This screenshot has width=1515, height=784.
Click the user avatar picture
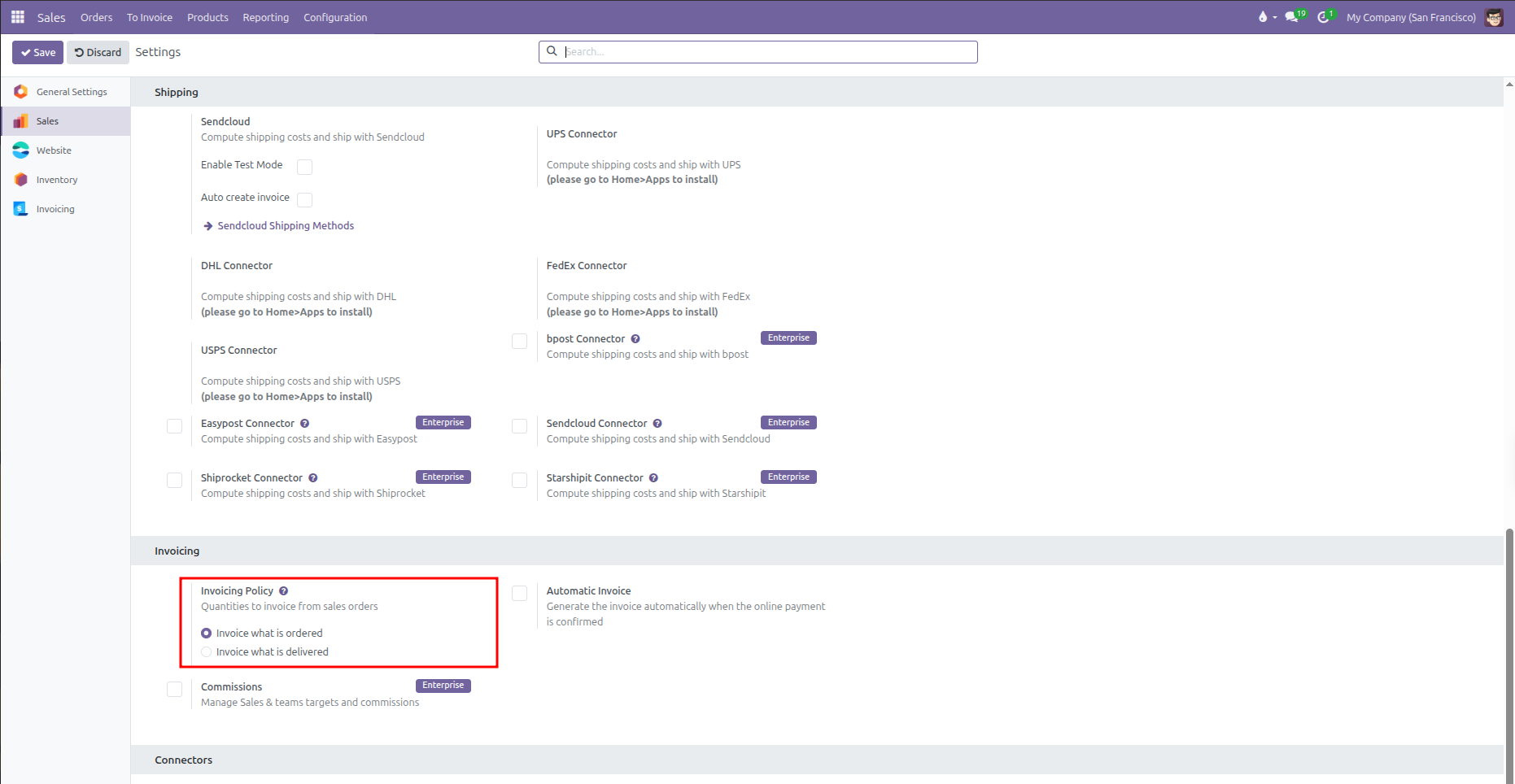tap(1494, 17)
